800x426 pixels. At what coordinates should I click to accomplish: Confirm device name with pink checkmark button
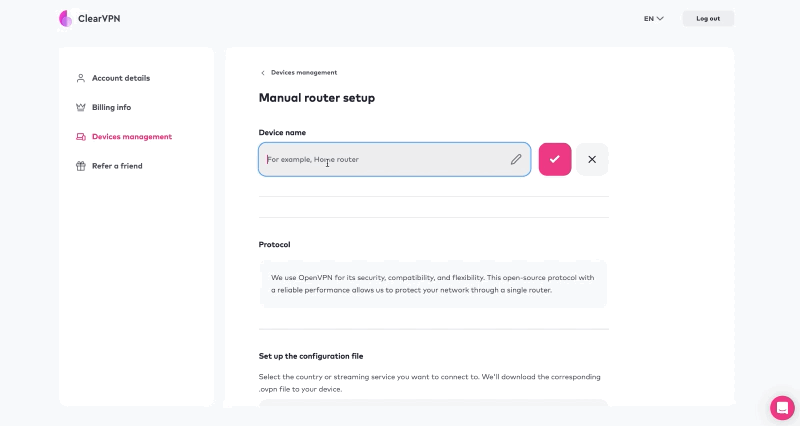click(x=555, y=159)
